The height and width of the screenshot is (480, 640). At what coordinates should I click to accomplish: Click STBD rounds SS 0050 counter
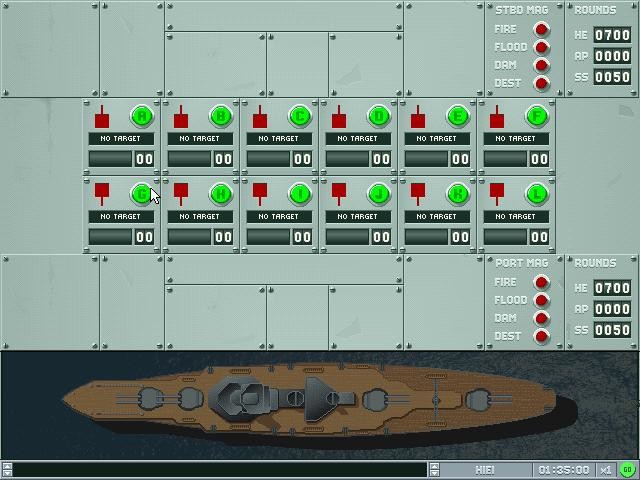(612, 77)
